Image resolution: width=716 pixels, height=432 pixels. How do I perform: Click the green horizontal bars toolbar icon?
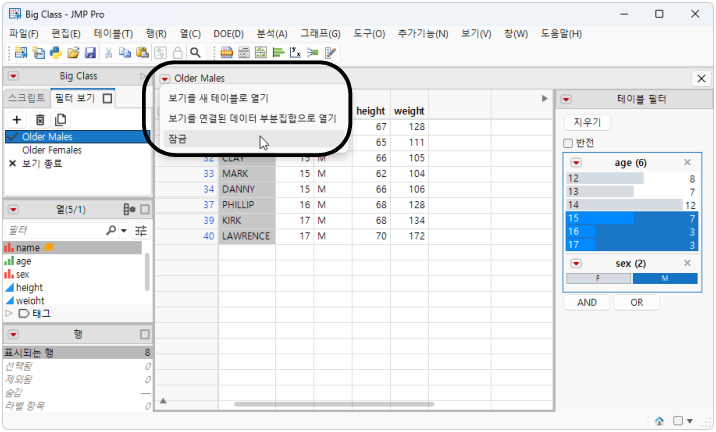pos(279,53)
